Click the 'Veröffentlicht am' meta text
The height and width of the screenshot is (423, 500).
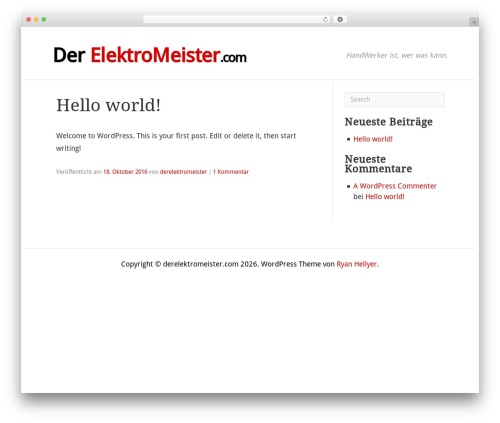[79, 172]
